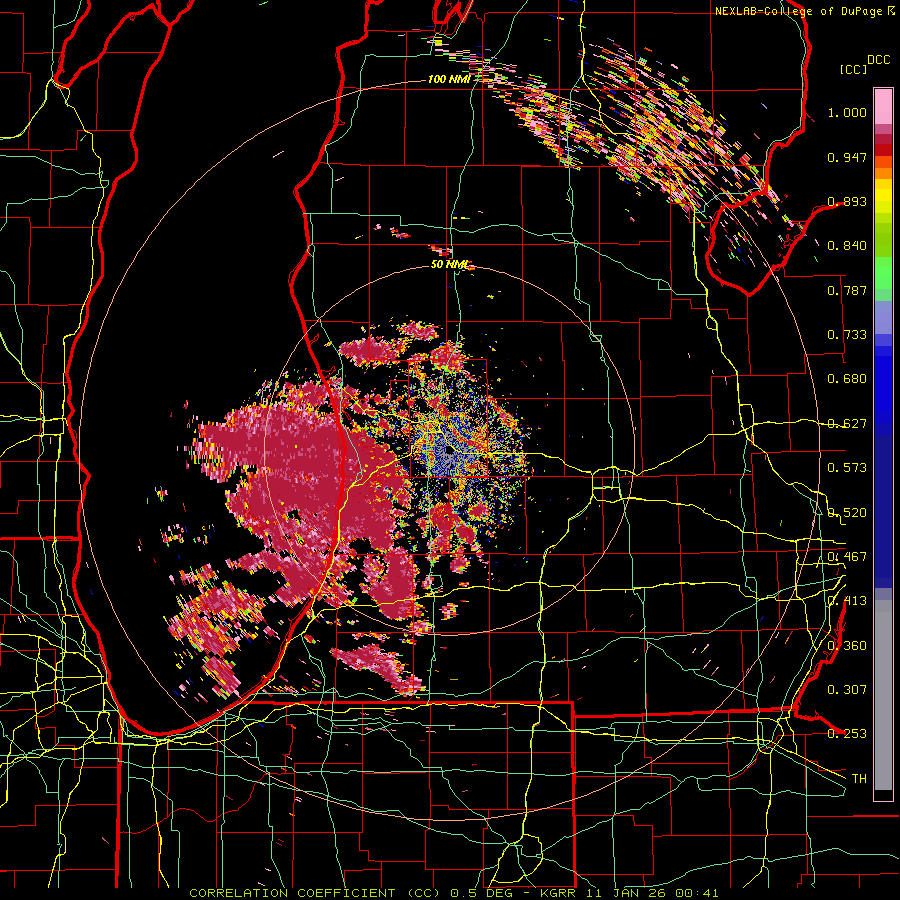Select the 0.947 legend value
Image resolution: width=900 pixels, height=900 pixels.
[x=847, y=157]
